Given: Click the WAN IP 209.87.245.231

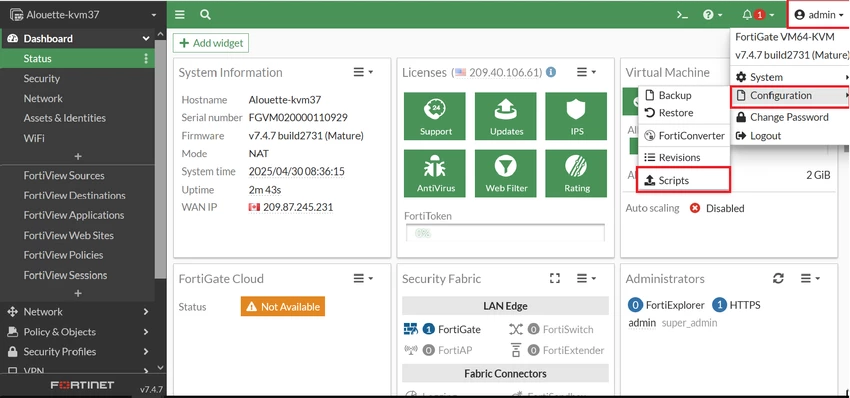Looking at the screenshot, I should point(298,207).
